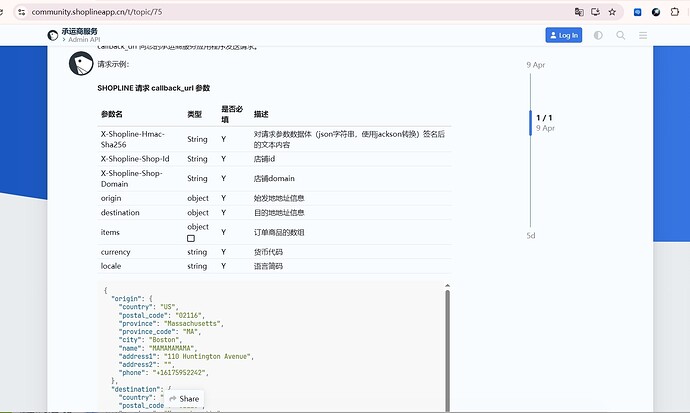This screenshot has width=690, height=413.
Task: Click the "+16175952242" phone value in code
Action: point(179,373)
